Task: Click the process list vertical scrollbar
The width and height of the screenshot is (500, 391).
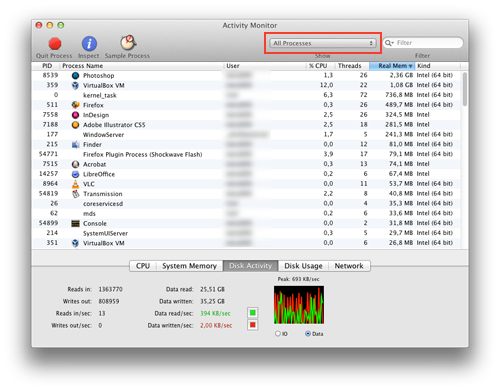Action: tap(465, 89)
